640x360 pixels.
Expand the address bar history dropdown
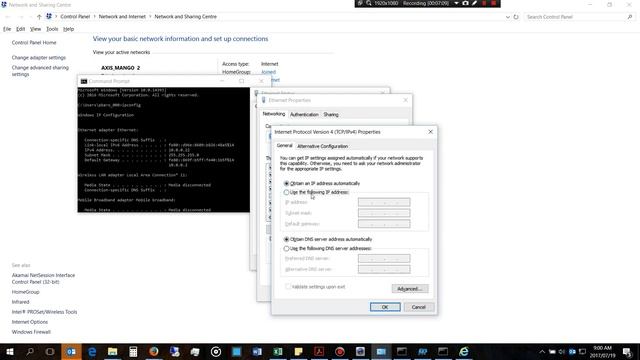point(507,17)
